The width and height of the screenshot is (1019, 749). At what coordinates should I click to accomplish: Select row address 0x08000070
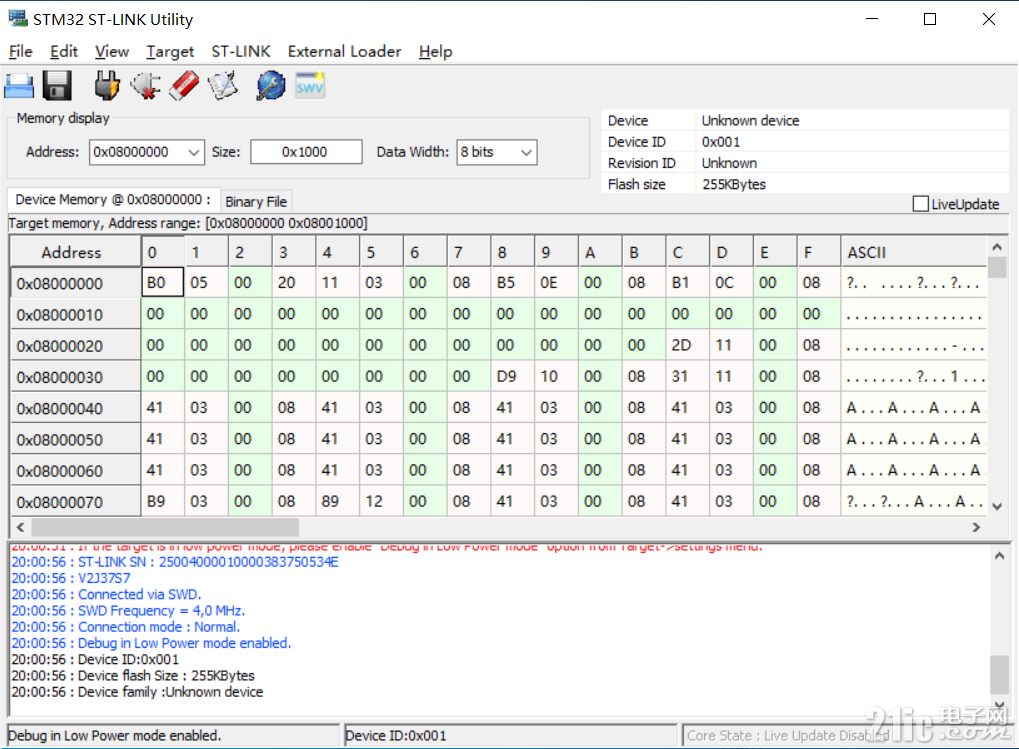coord(75,501)
